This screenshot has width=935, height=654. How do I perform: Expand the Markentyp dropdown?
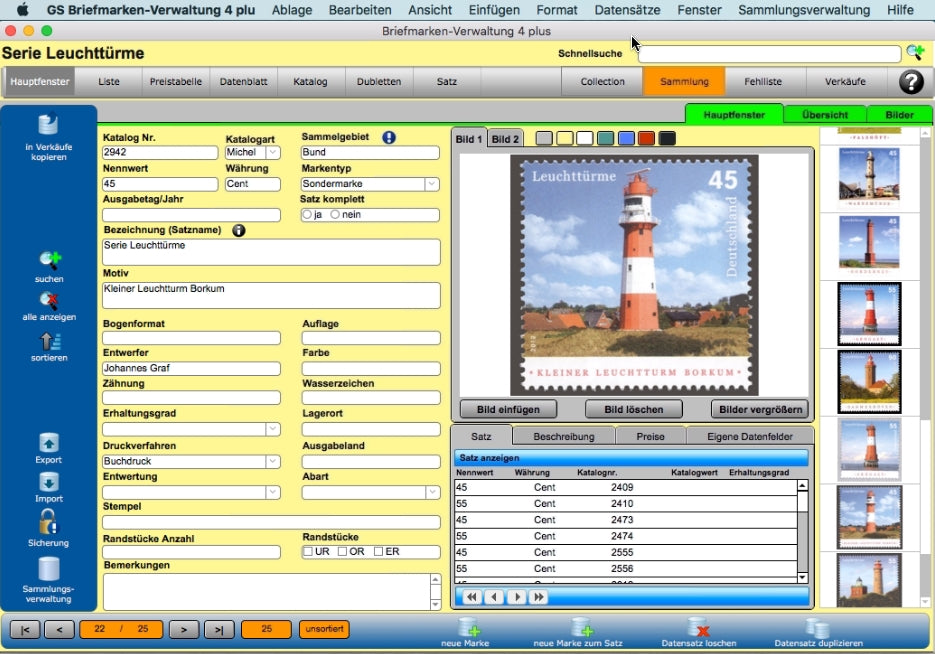pyautogui.click(x=432, y=184)
